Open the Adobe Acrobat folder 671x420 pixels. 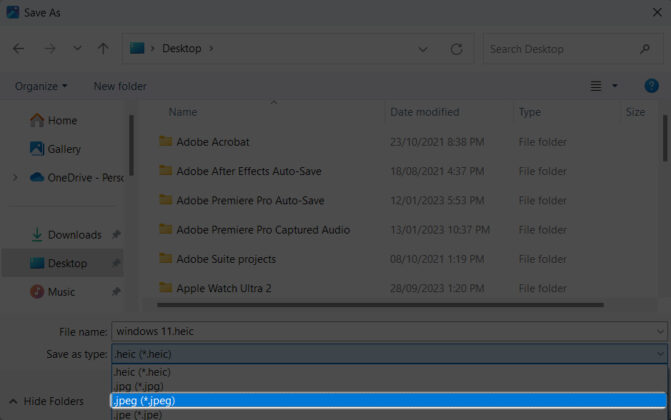213,142
